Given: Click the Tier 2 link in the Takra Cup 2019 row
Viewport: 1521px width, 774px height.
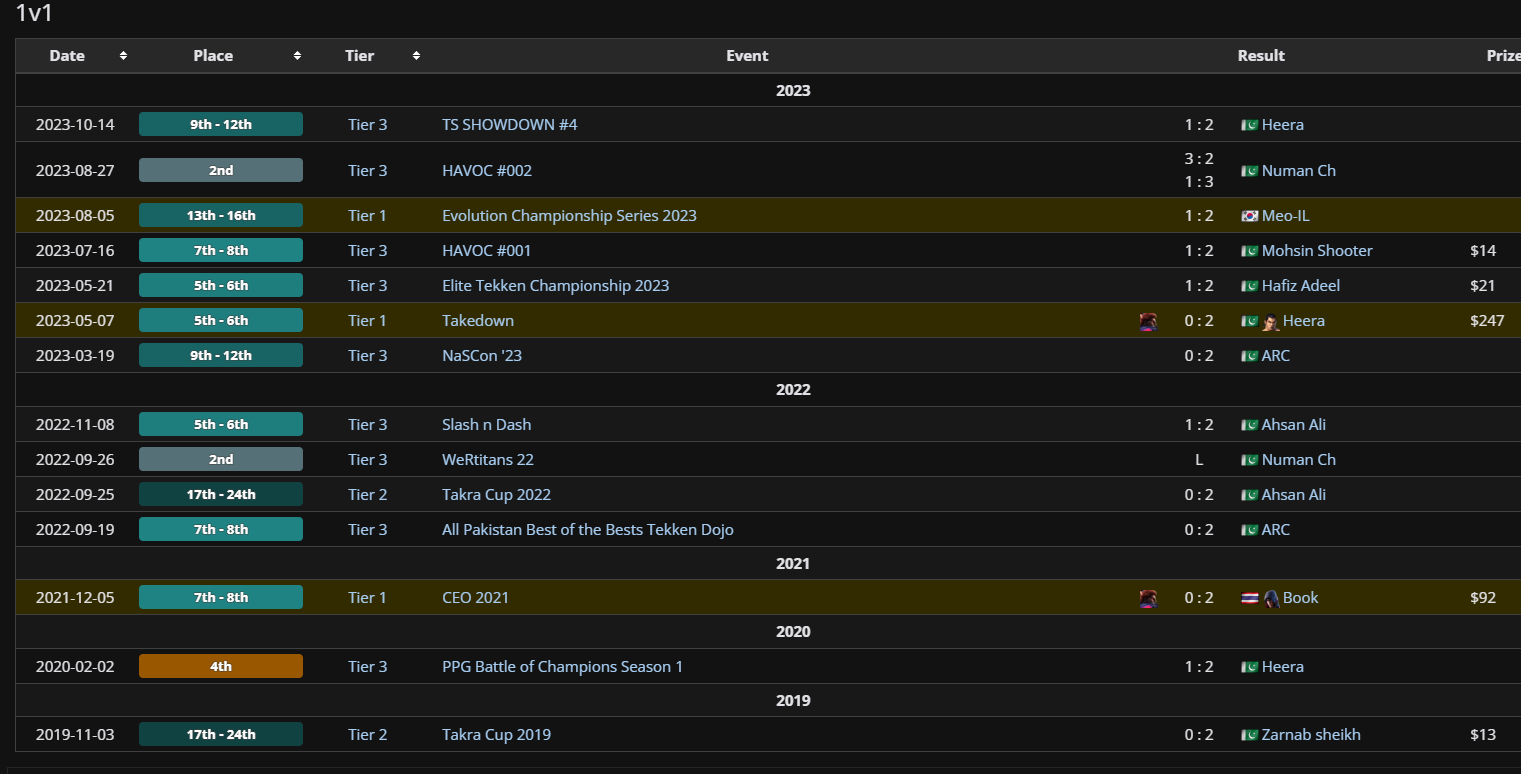Looking at the screenshot, I should [x=367, y=735].
